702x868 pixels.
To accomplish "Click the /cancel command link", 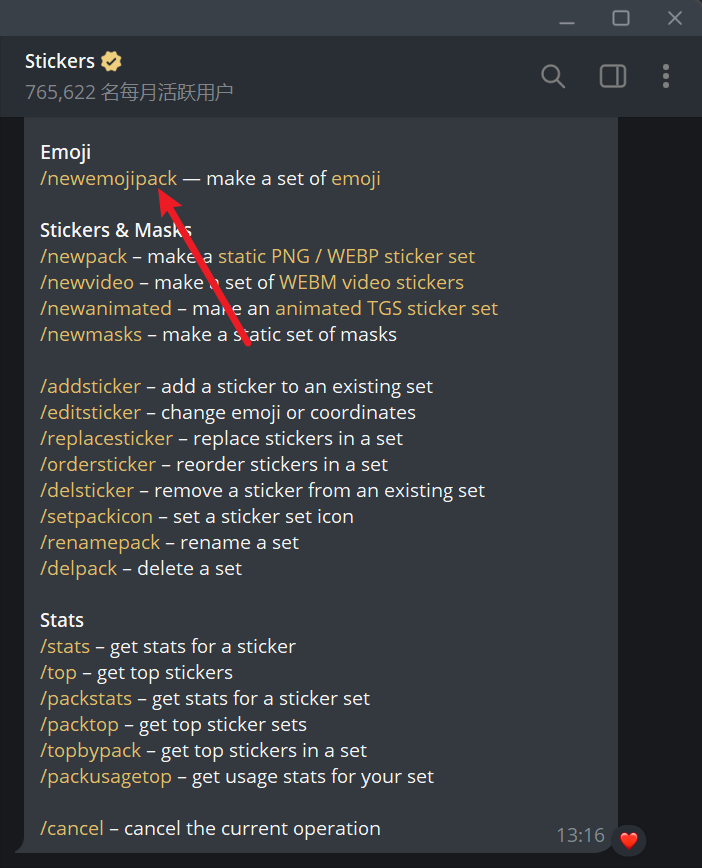I will 71,829.
